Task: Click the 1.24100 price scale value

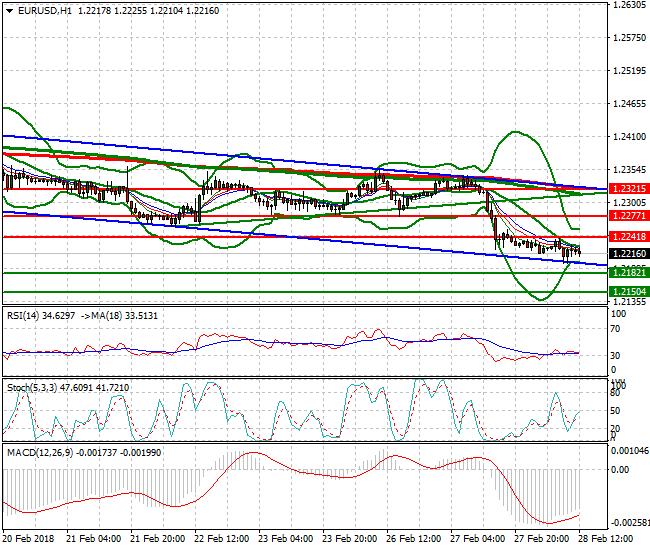Action: coord(629,136)
